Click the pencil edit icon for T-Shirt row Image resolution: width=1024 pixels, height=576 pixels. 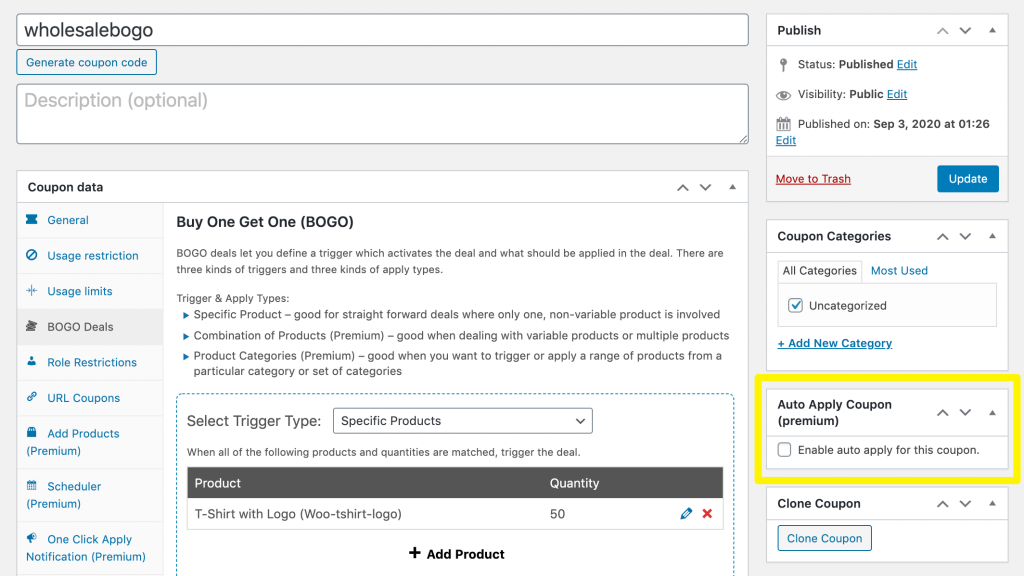coord(686,514)
